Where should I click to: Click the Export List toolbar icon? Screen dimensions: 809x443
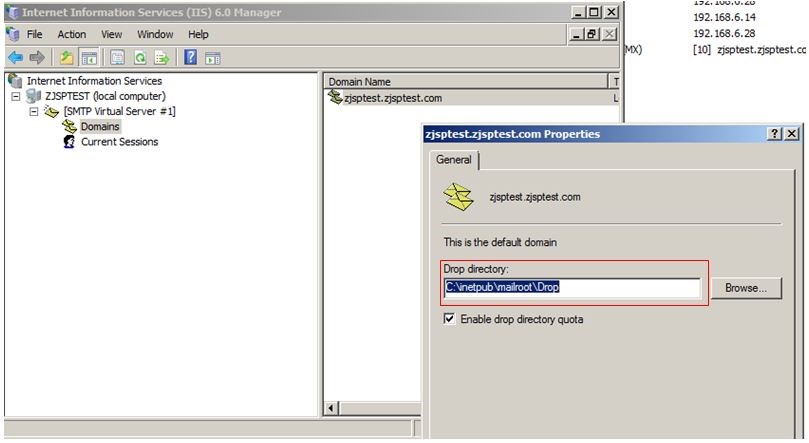(x=162, y=57)
